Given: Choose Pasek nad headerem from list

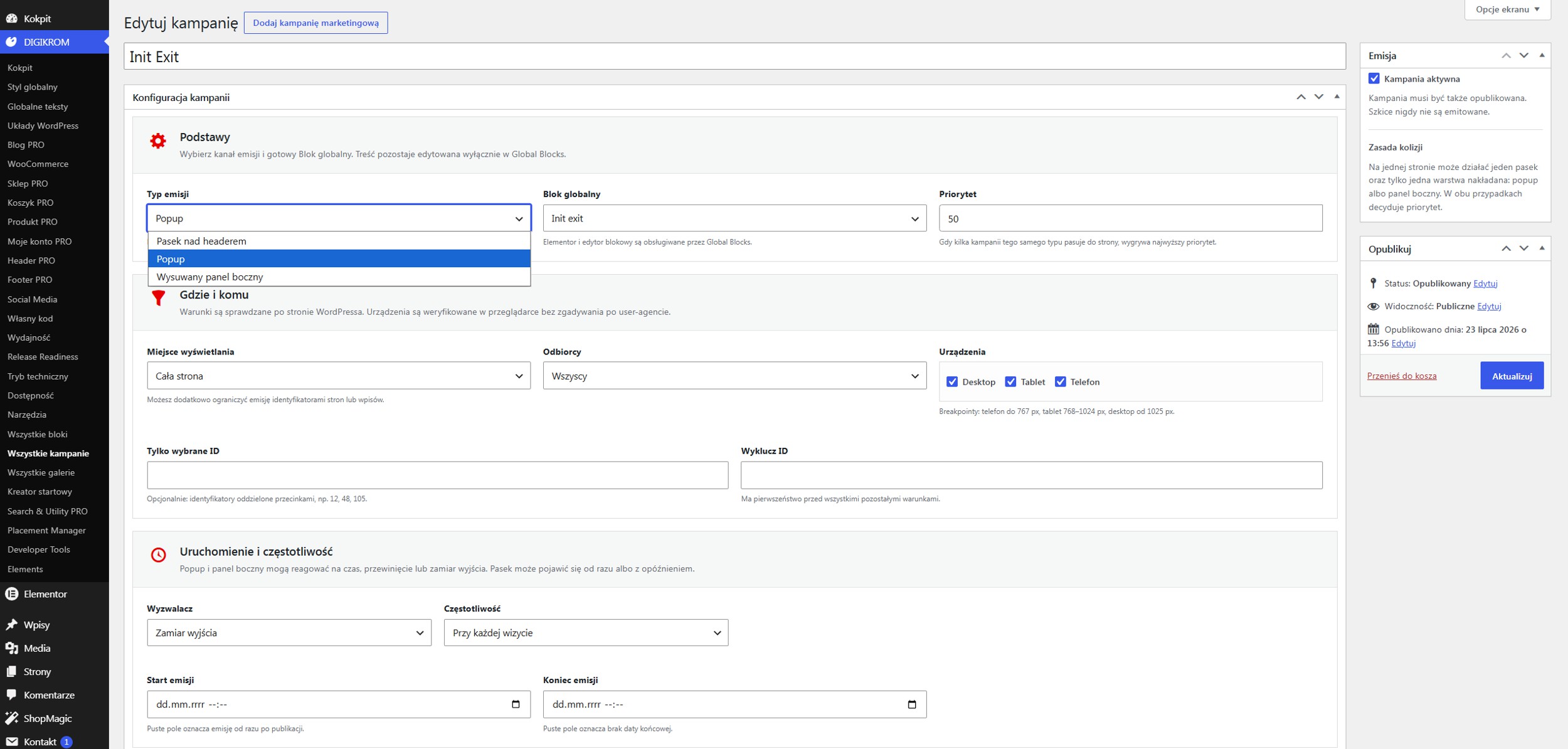Looking at the screenshot, I should click(x=339, y=241).
